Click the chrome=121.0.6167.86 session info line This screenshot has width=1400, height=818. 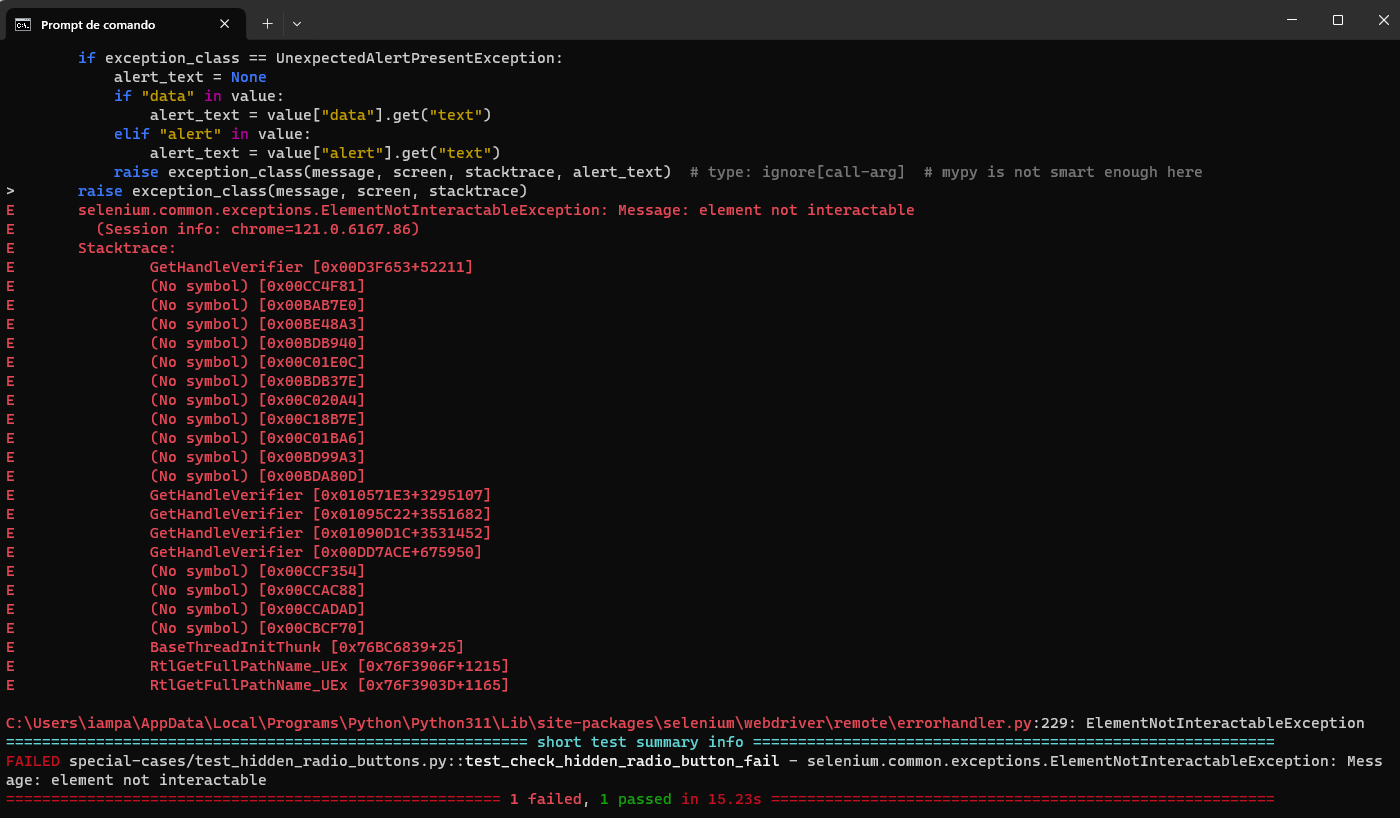264,229
